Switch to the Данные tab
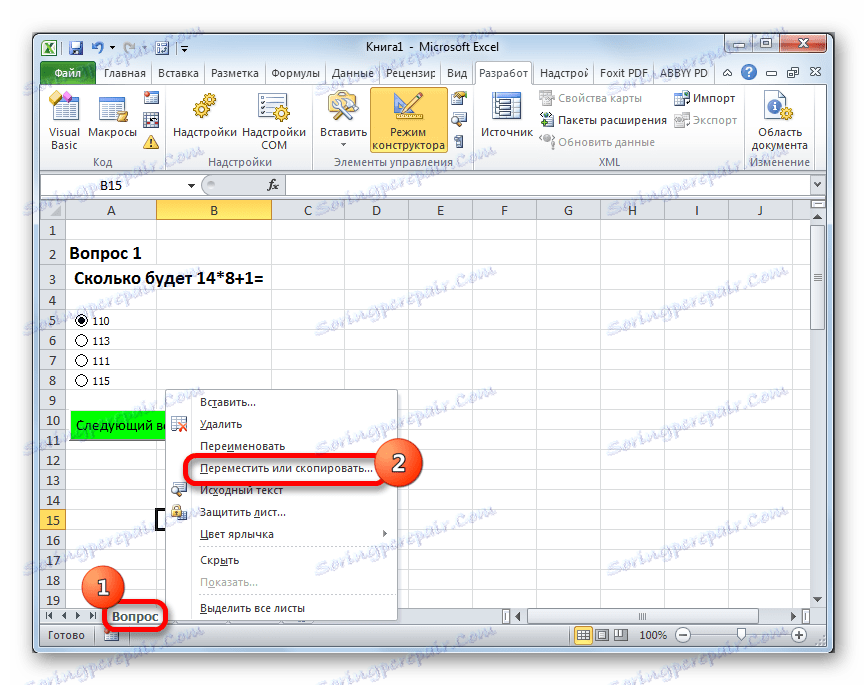Viewport: 867px width, 685px height. tap(353, 73)
